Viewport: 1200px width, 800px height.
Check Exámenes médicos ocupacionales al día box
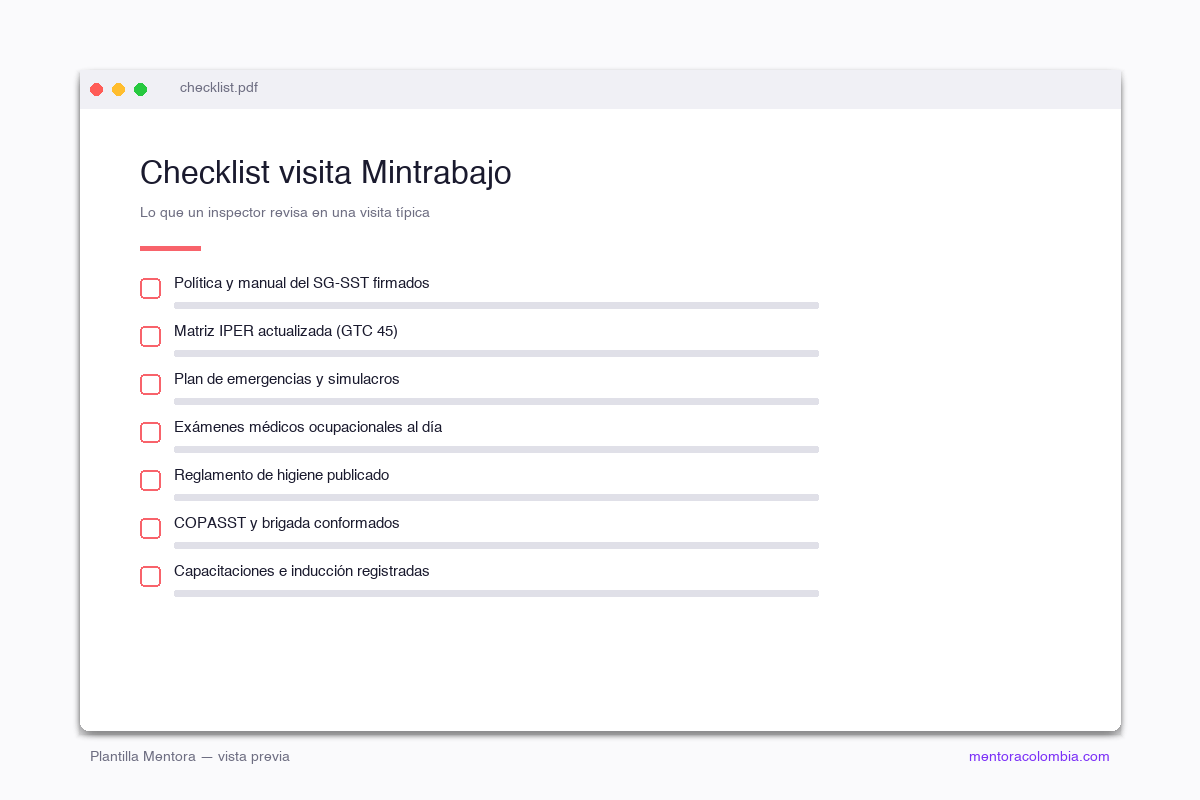150,433
